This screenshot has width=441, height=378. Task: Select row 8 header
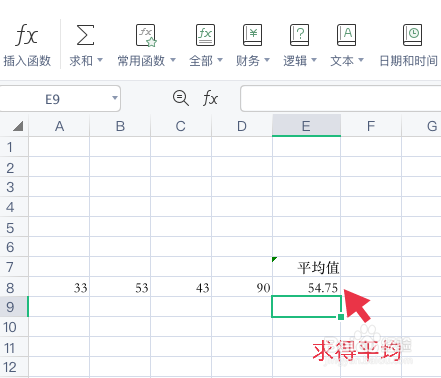click(14, 287)
